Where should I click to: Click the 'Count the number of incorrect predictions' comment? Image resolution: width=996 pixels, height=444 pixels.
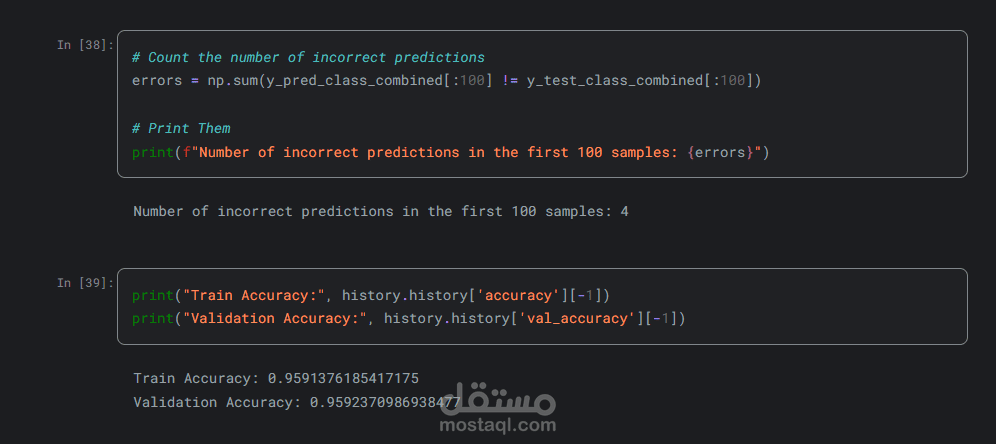[x=308, y=58]
